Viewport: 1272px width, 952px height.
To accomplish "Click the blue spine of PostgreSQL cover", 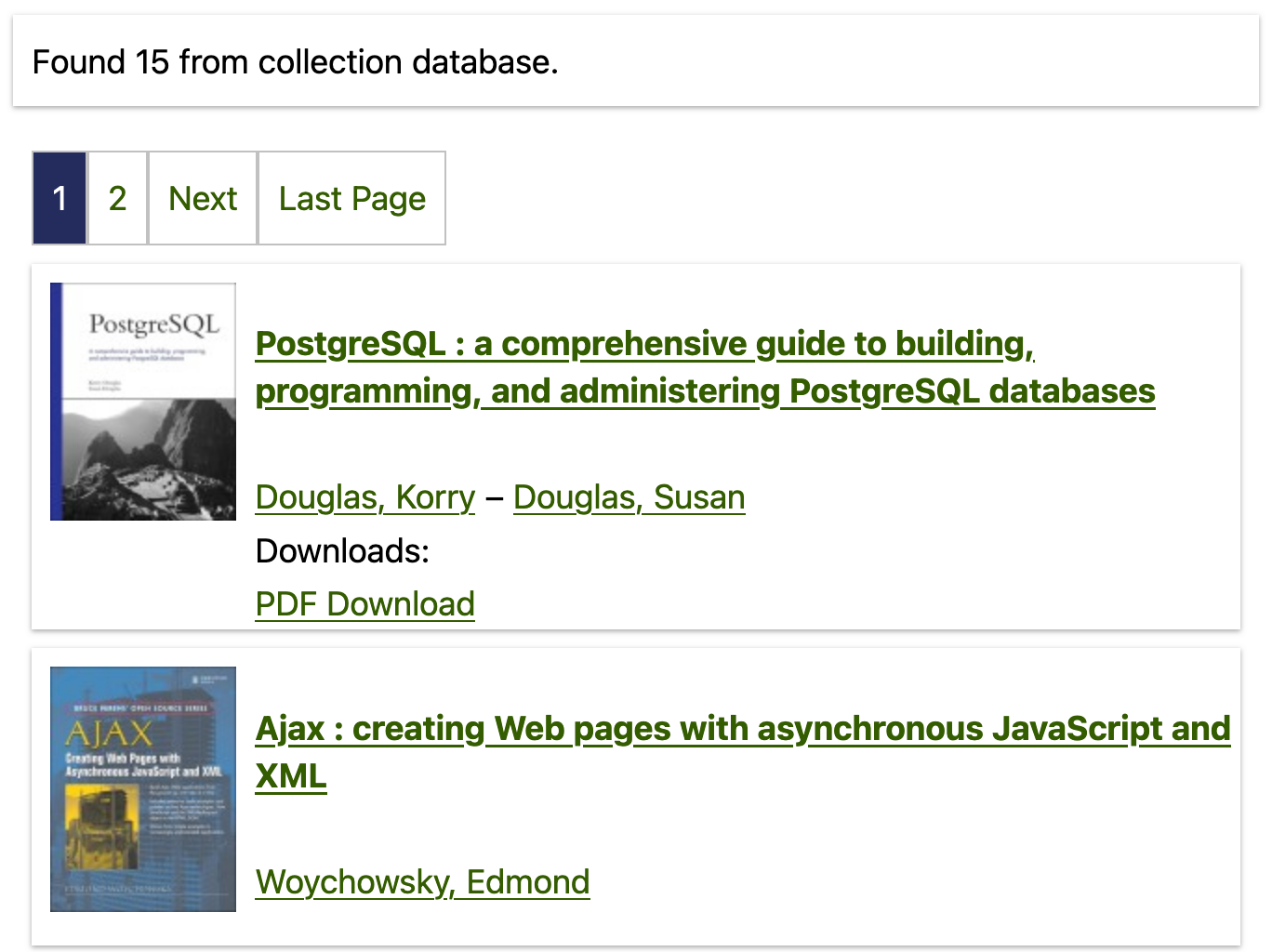I will (x=56, y=401).
